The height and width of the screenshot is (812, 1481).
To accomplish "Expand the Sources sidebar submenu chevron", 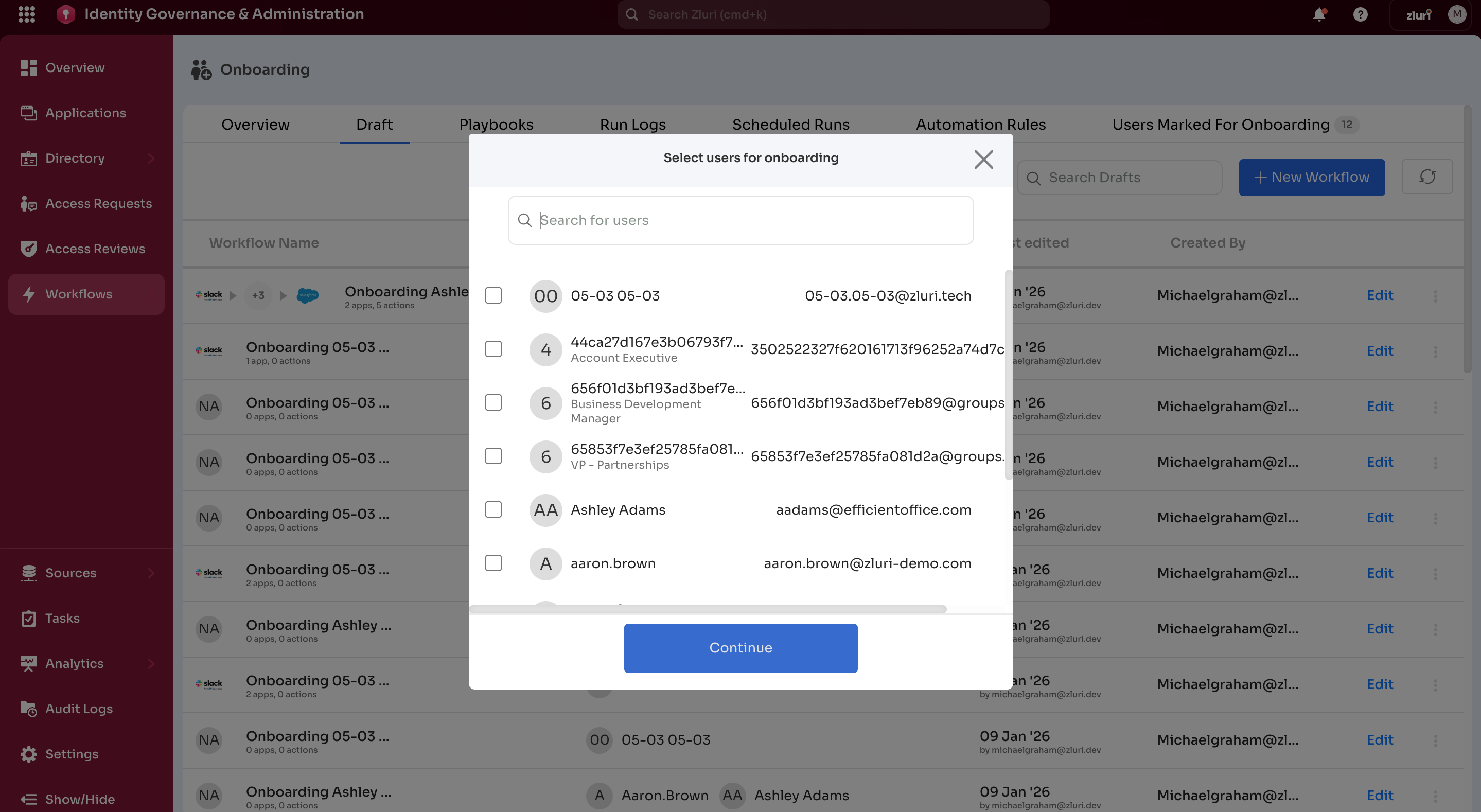I will (x=151, y=573).
